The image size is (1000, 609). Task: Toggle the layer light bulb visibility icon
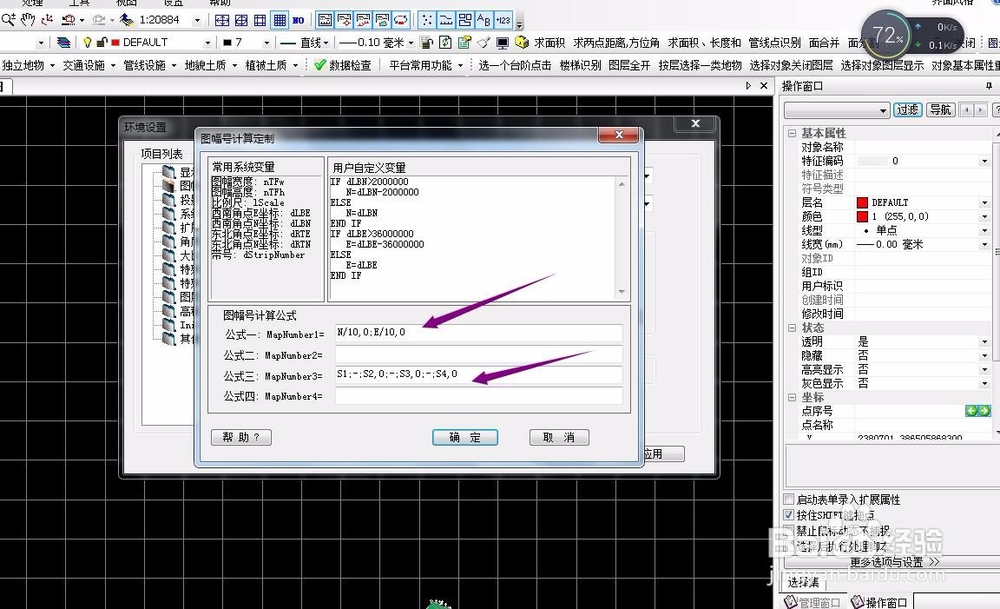[x=87, y=43]
